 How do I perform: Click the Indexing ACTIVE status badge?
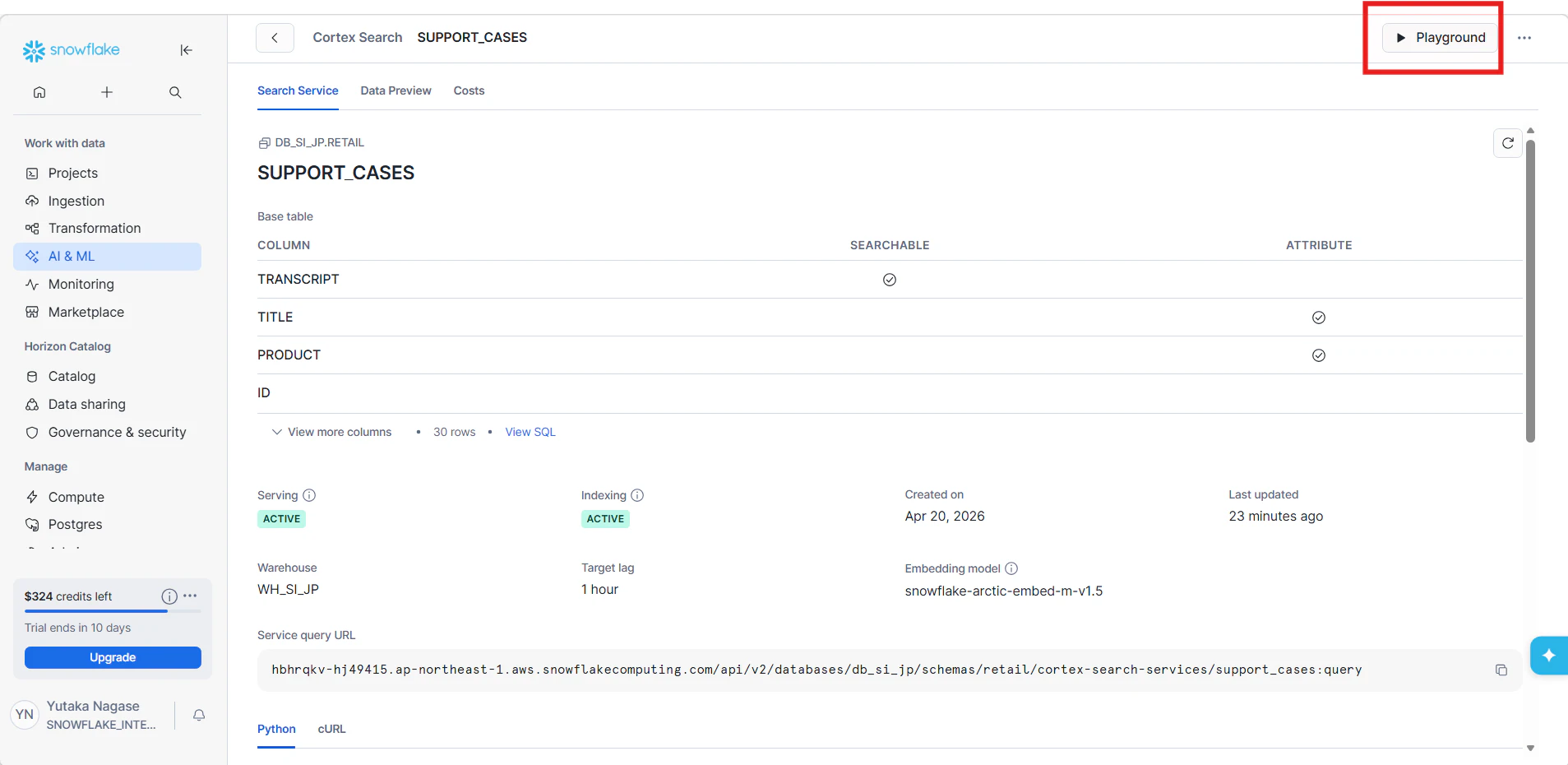605,519
